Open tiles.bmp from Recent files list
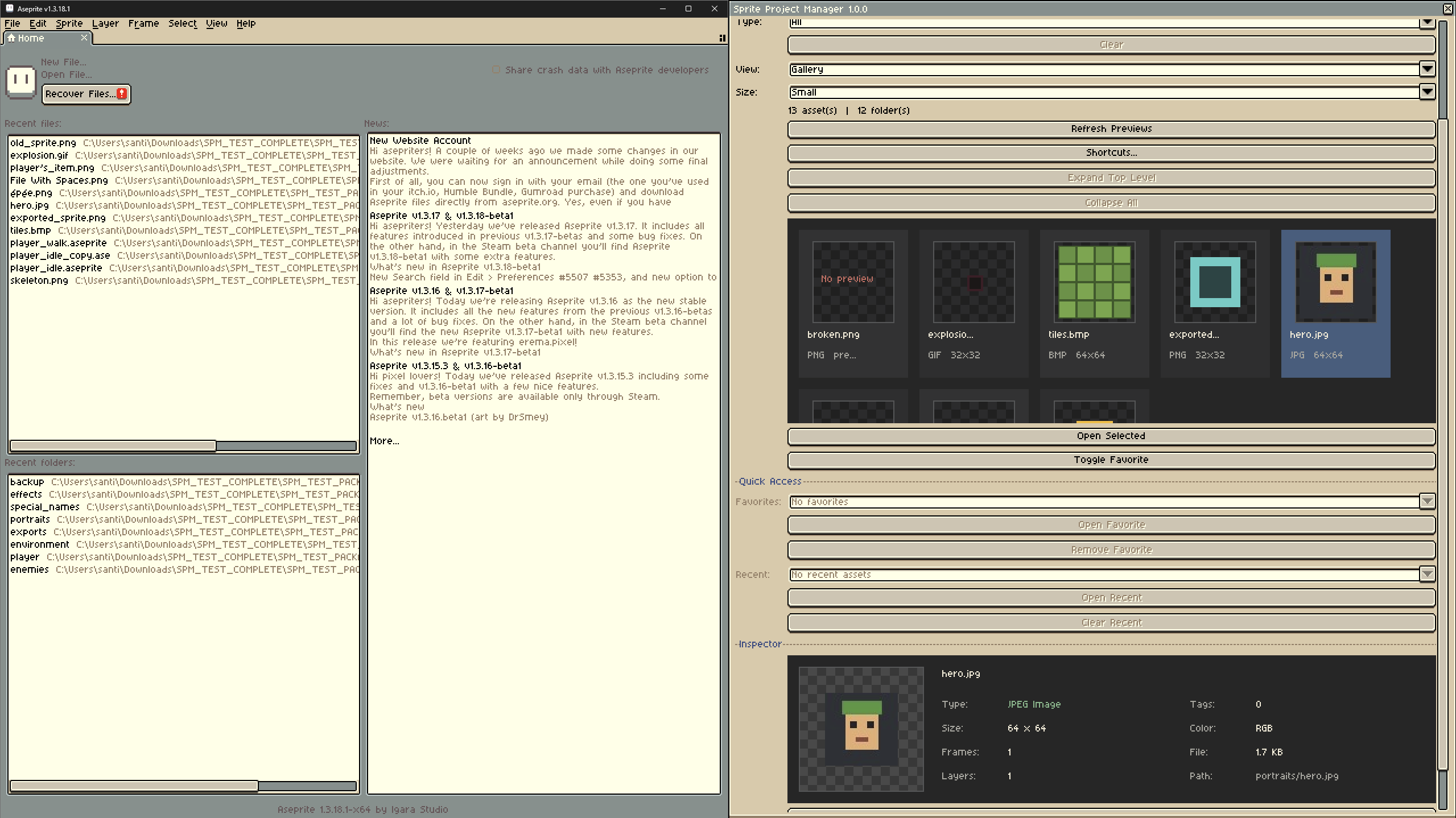The image size is (1456, 818). 183,230
